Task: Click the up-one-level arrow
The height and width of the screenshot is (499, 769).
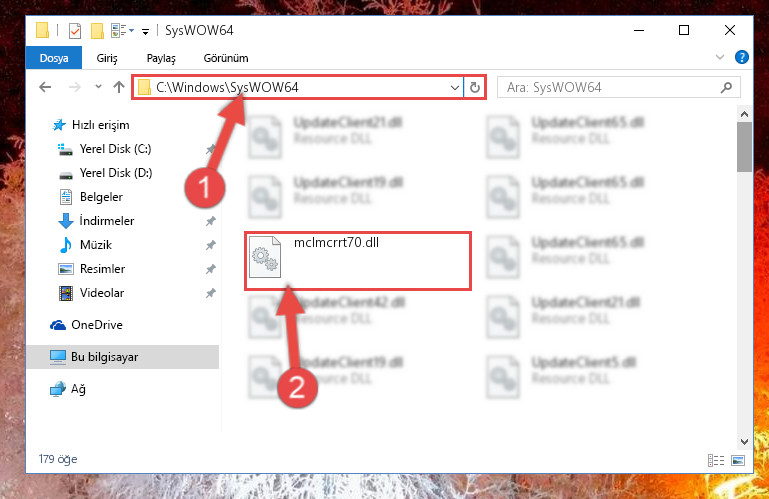Action: pyautogui.click(x=119, y=87)
